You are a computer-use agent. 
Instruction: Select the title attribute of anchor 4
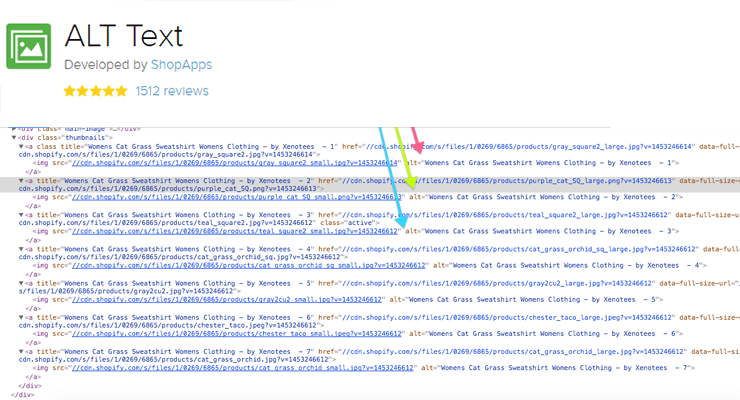coord(176,249)
